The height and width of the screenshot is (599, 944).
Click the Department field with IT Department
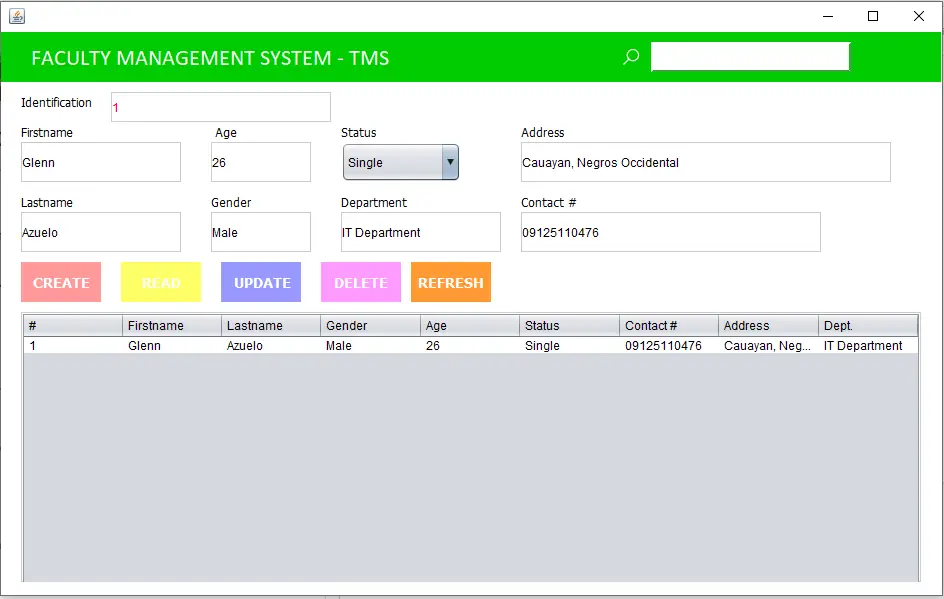click(x=421, y=232)
